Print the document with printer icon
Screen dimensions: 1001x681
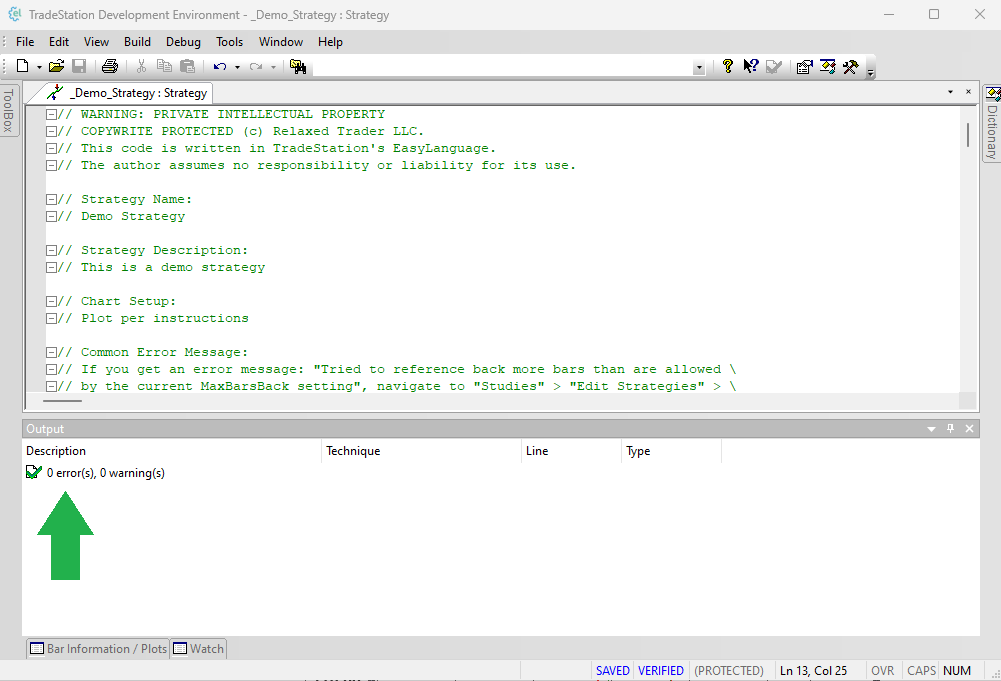tap(110, 66)
